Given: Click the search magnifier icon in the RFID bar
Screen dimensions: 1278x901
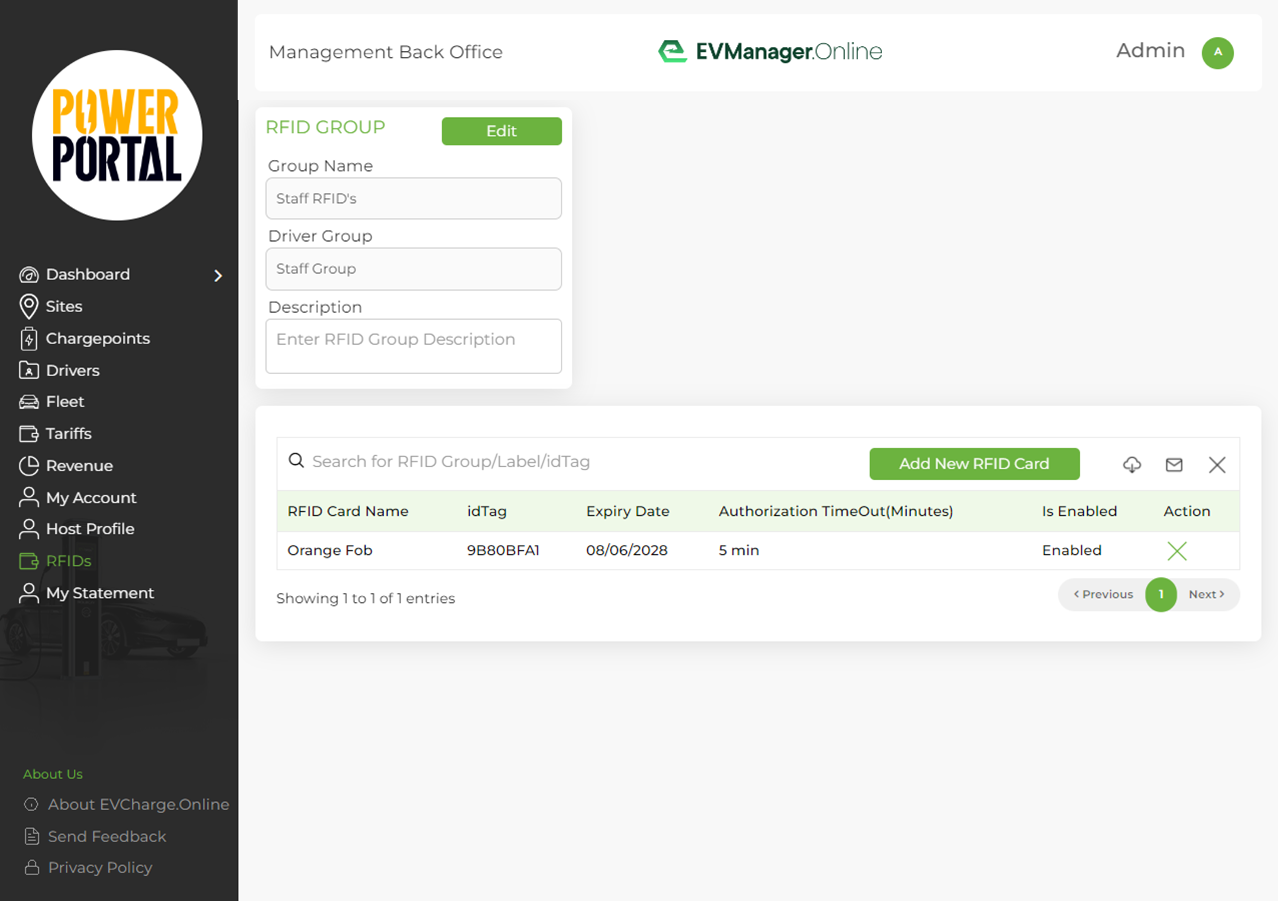Looking at the screenshot, I should tap(296, 460).
